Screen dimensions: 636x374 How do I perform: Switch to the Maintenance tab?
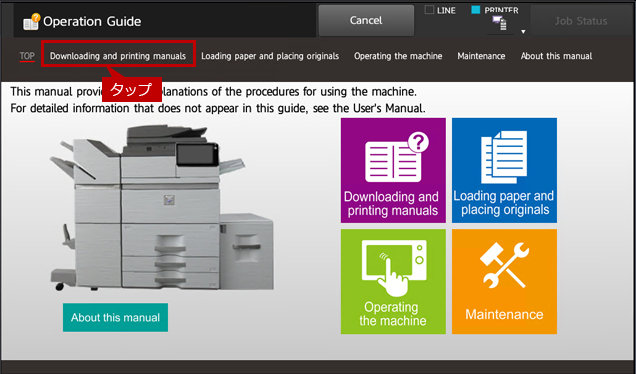click(481, 56)
